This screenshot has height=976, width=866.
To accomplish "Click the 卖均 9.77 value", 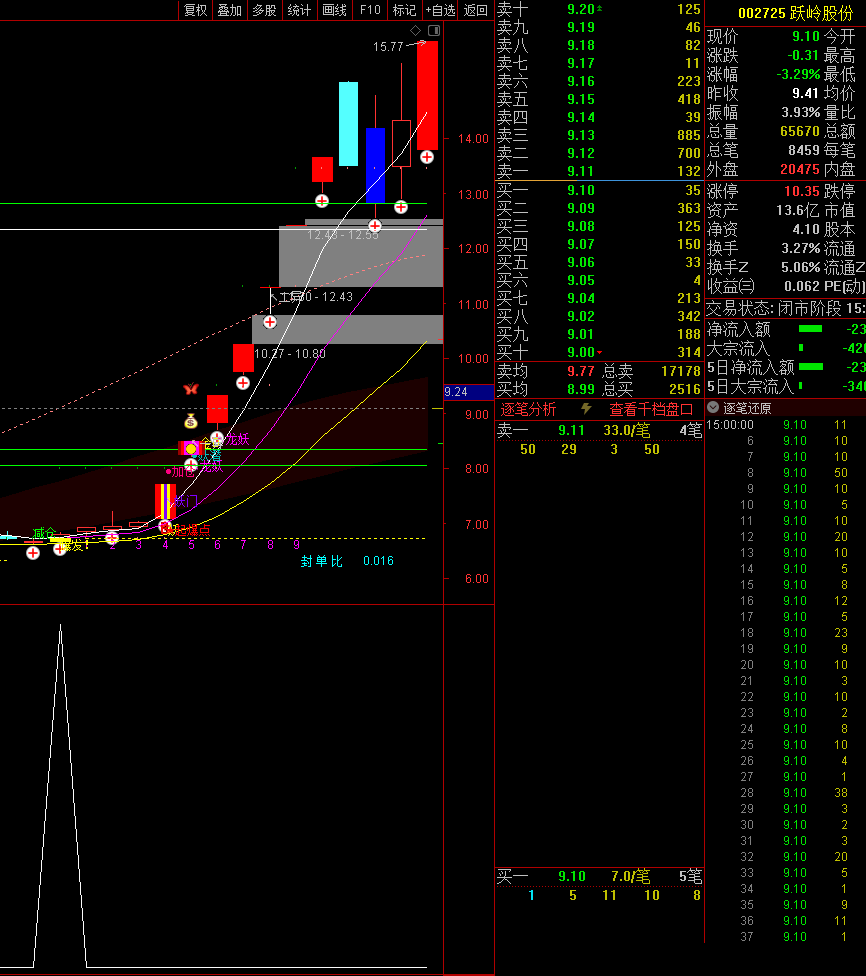I will (x=580, y=372).
